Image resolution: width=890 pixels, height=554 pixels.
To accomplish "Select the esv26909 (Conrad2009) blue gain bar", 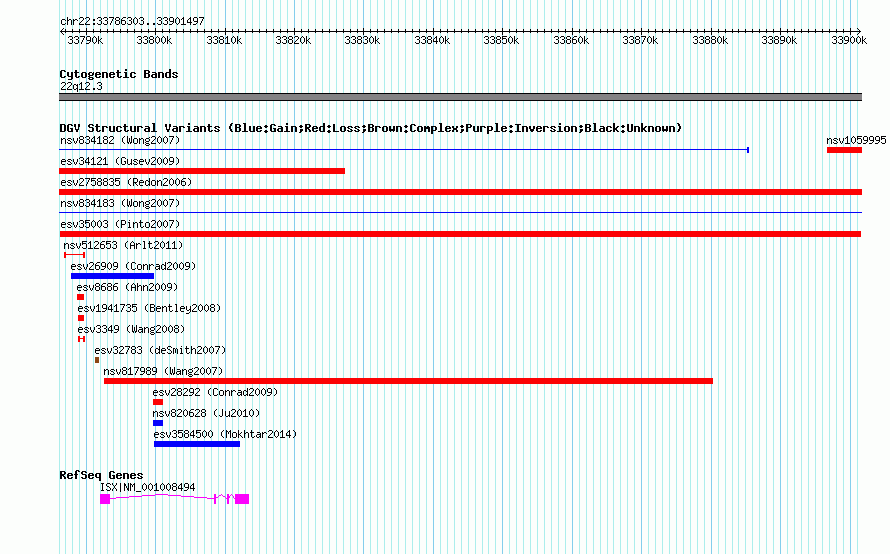I will (112, 276).
